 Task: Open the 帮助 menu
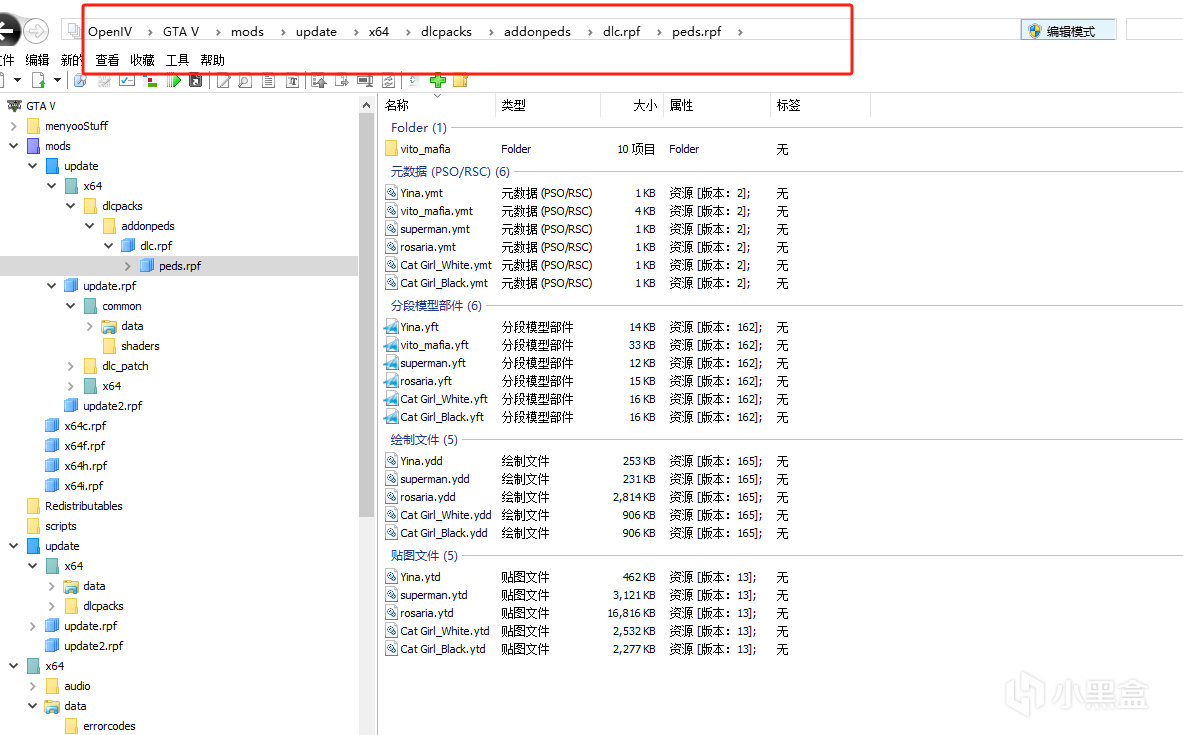tap(212, 60)
